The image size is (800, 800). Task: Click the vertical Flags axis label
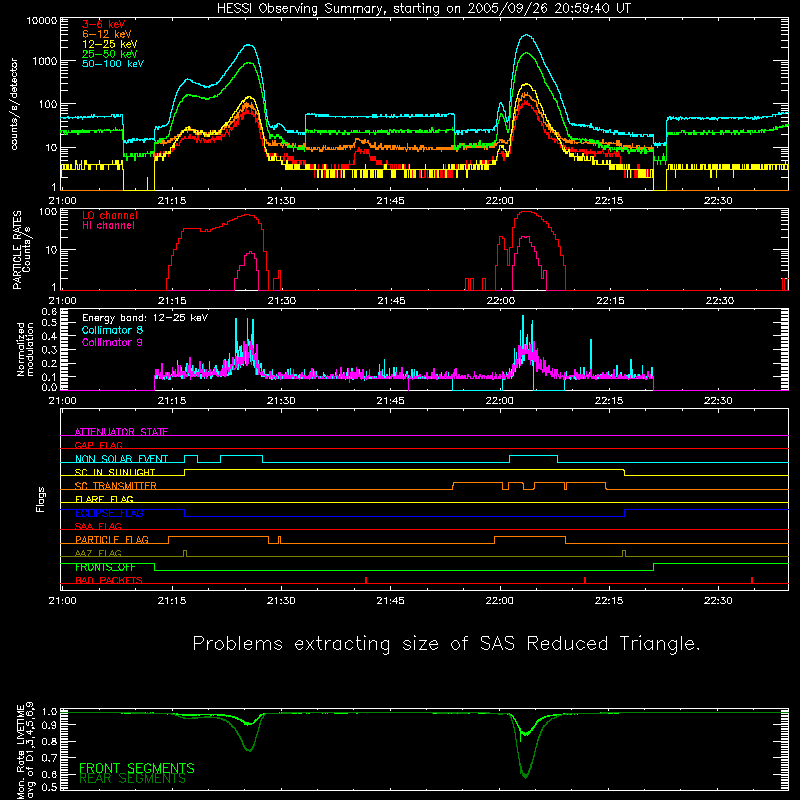41,499
